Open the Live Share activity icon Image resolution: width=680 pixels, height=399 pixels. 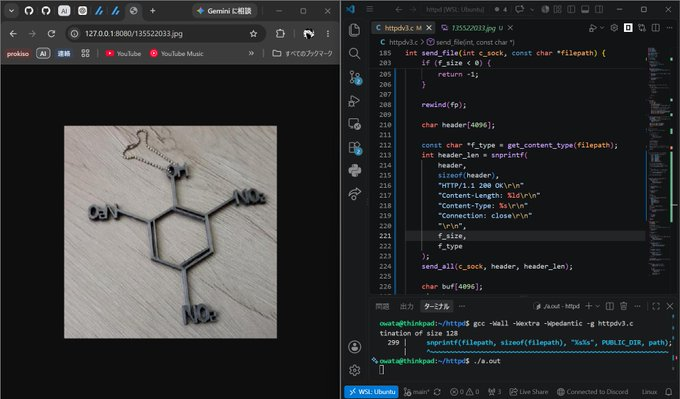tap(354, 194)
